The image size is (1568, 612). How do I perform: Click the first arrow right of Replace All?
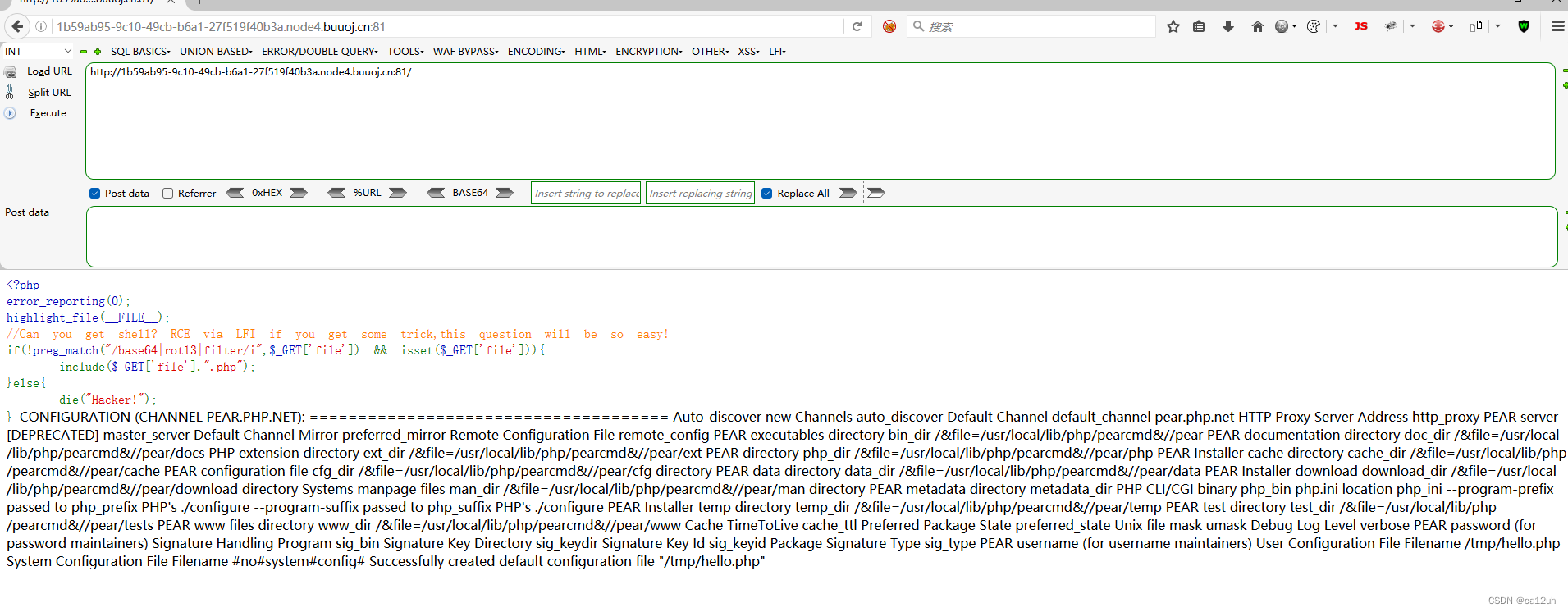point(848,193)
